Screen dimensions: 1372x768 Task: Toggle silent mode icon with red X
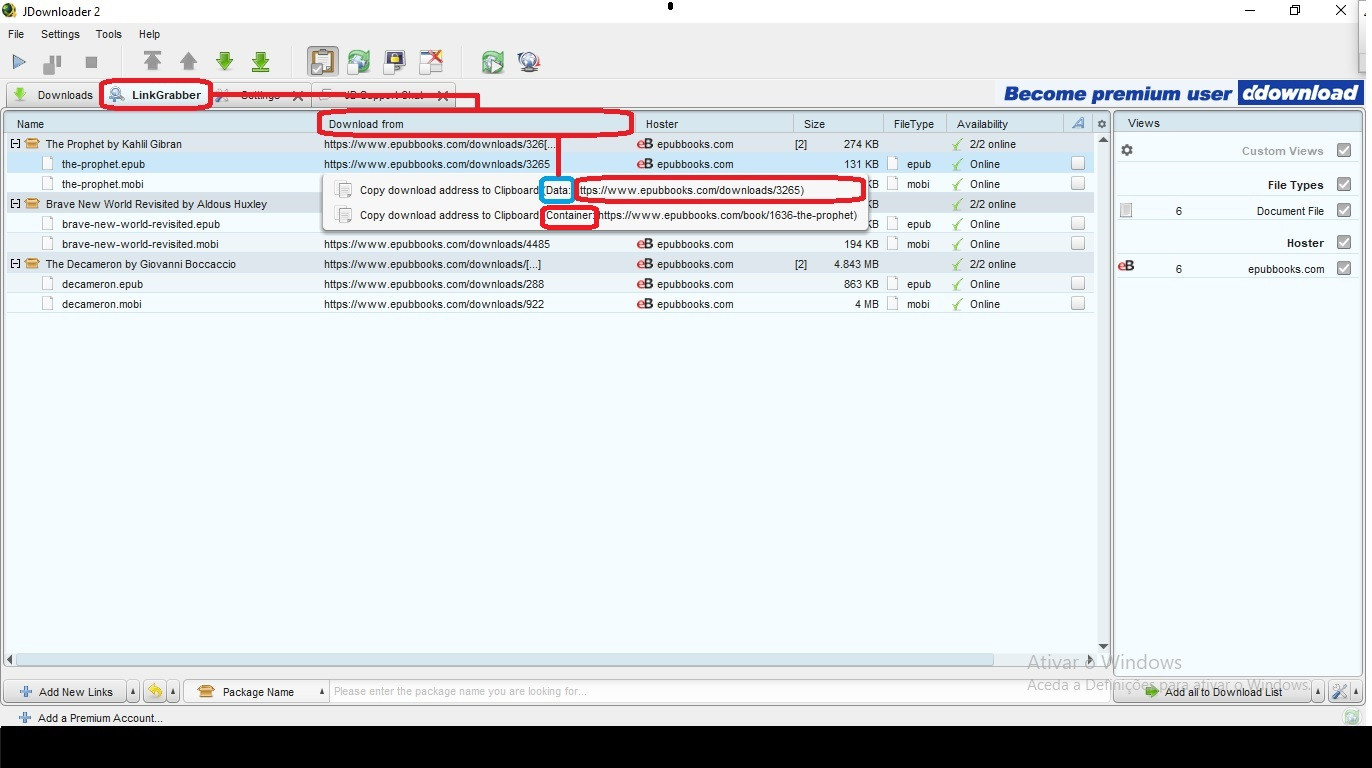(x=430, y=62)
